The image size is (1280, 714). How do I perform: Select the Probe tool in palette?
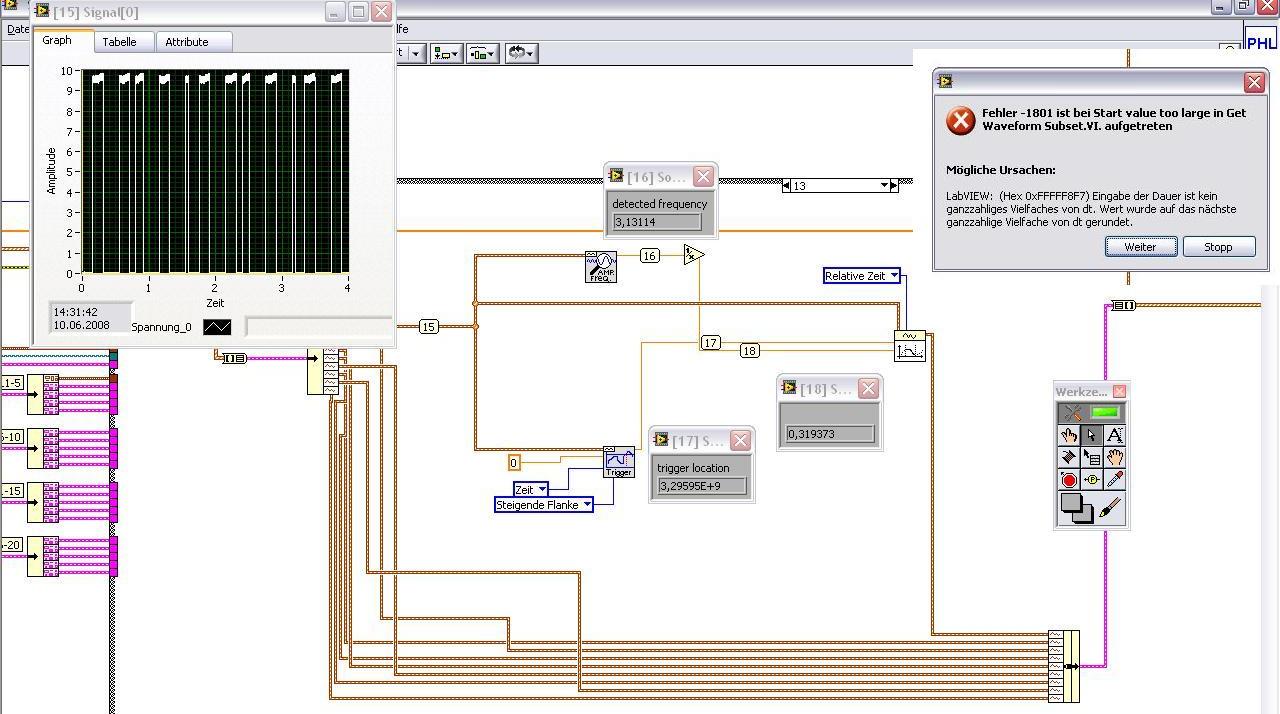[1092, 480]
